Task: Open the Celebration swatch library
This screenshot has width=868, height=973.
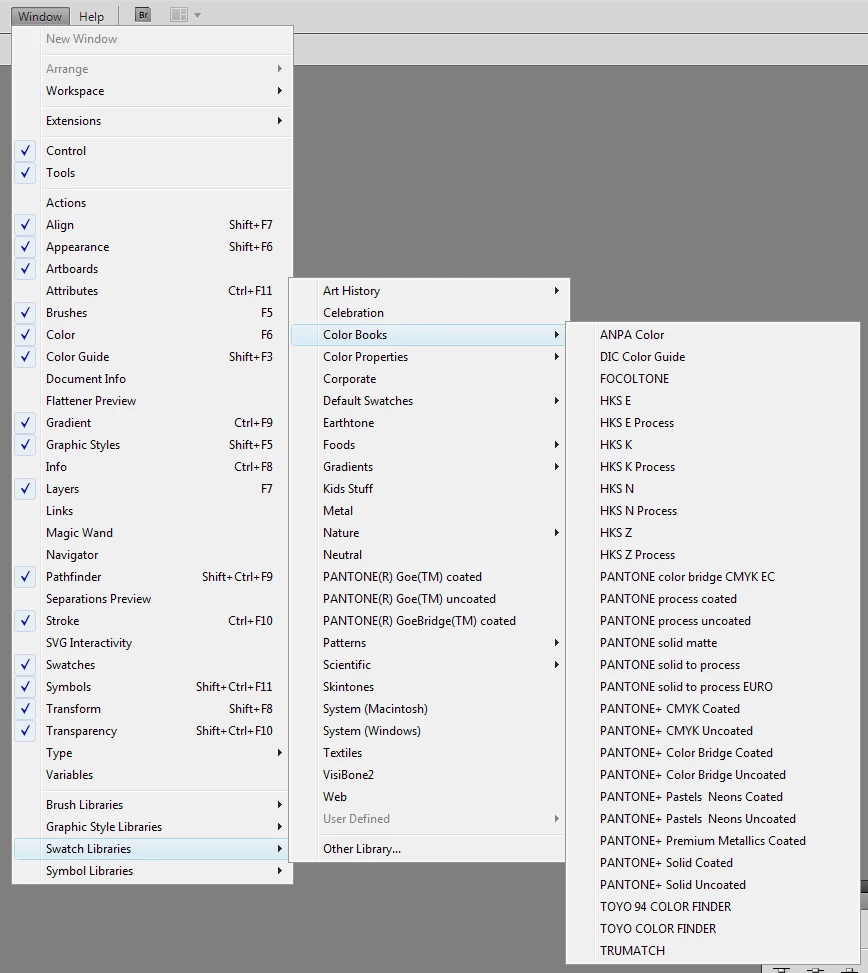Action: (428, 313)
